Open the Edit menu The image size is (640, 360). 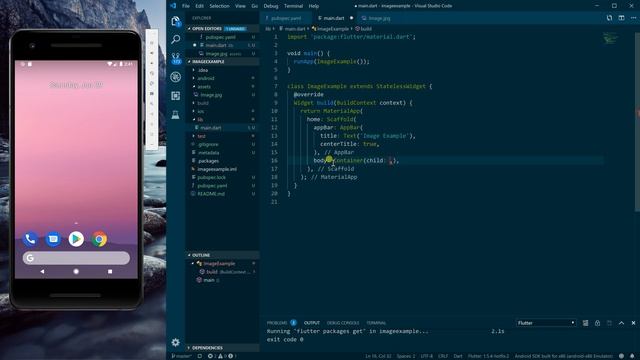coord(199,6)
